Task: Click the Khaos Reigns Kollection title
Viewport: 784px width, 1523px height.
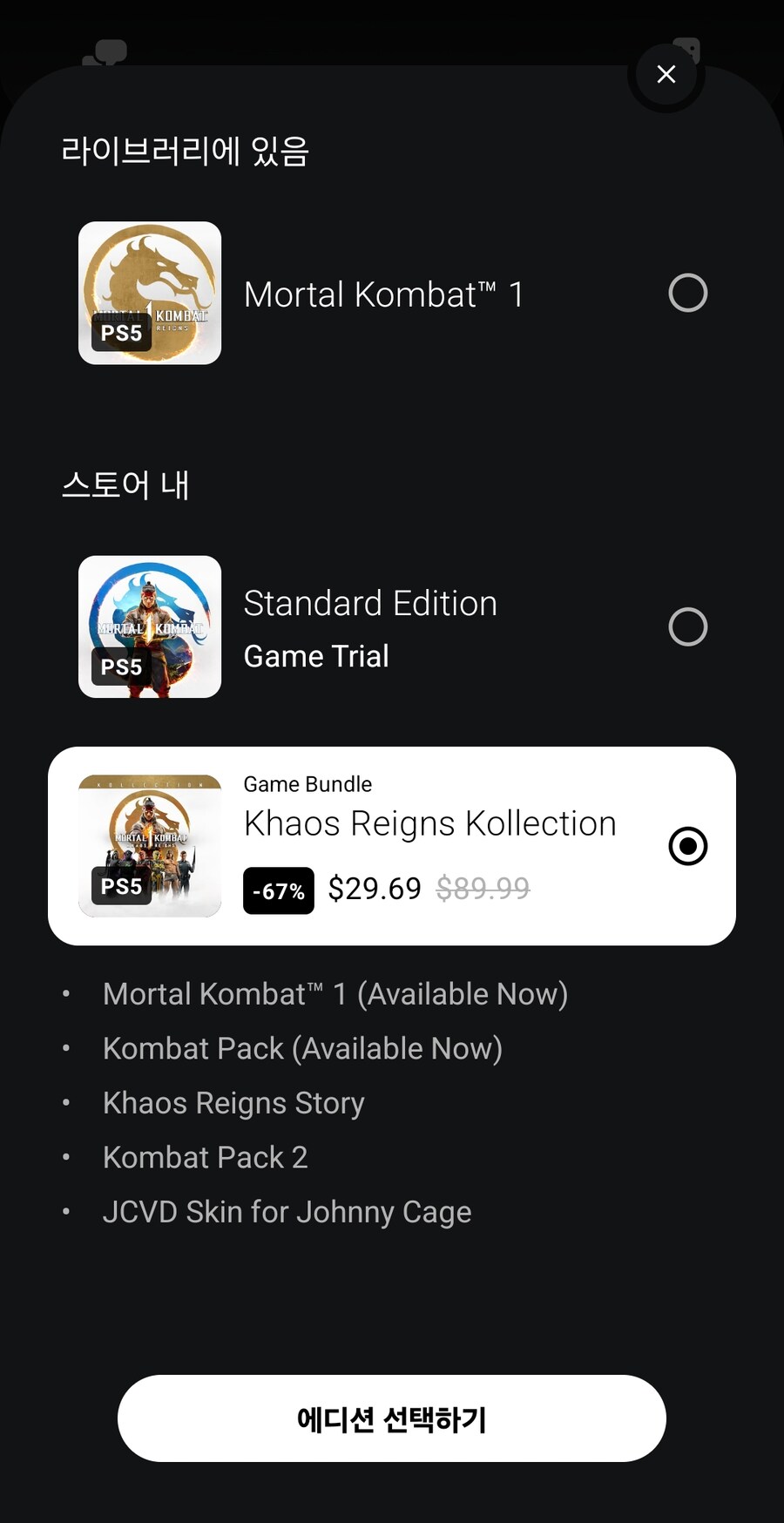Action: [429, 823]
